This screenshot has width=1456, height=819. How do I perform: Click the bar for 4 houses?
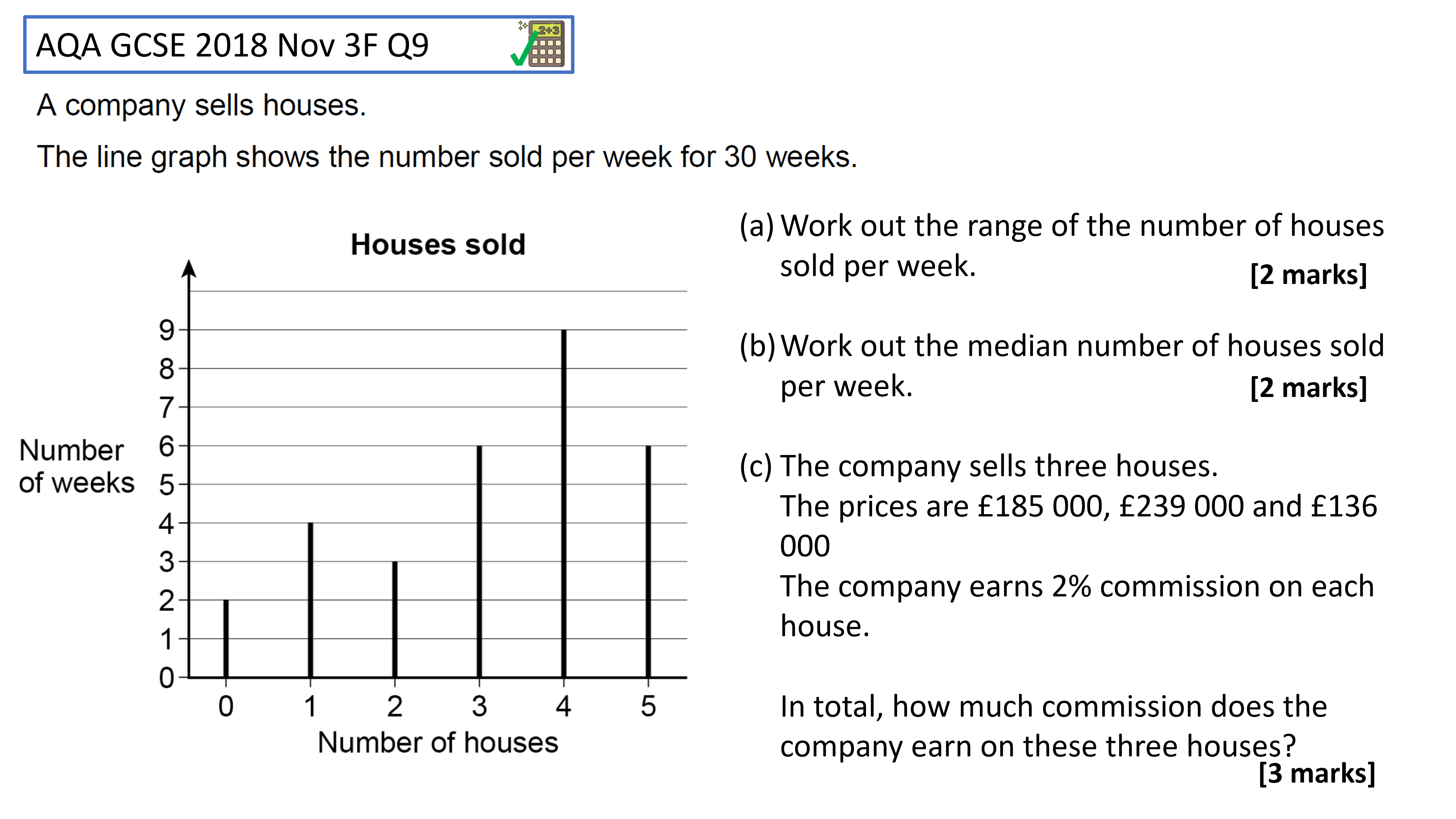coord(563,503)
